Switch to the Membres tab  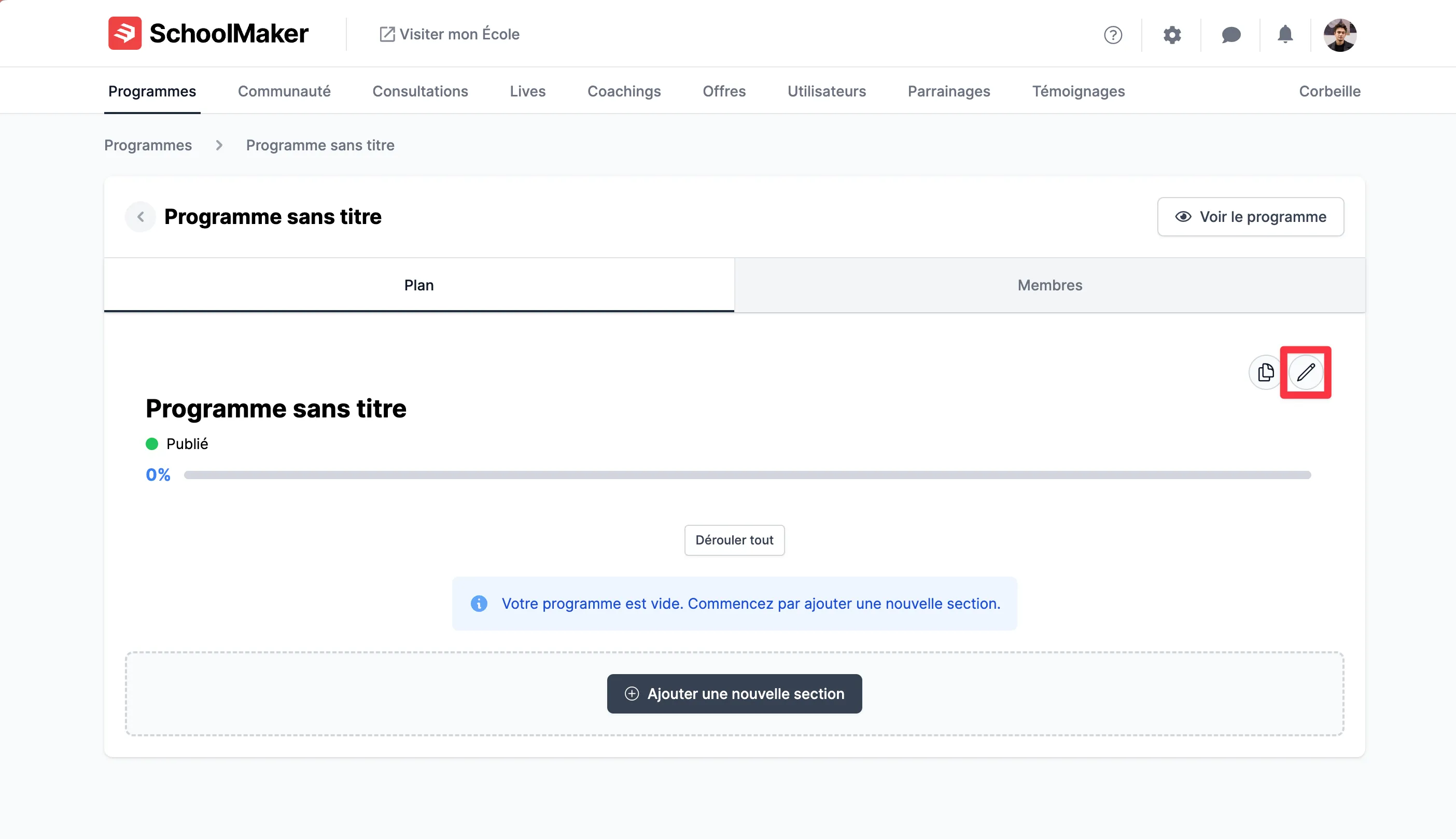point(1050,285)
